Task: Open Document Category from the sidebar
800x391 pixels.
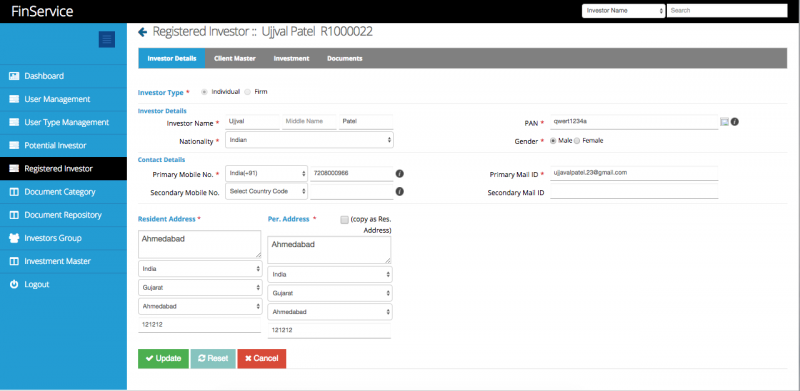Action: click(63, 192)
